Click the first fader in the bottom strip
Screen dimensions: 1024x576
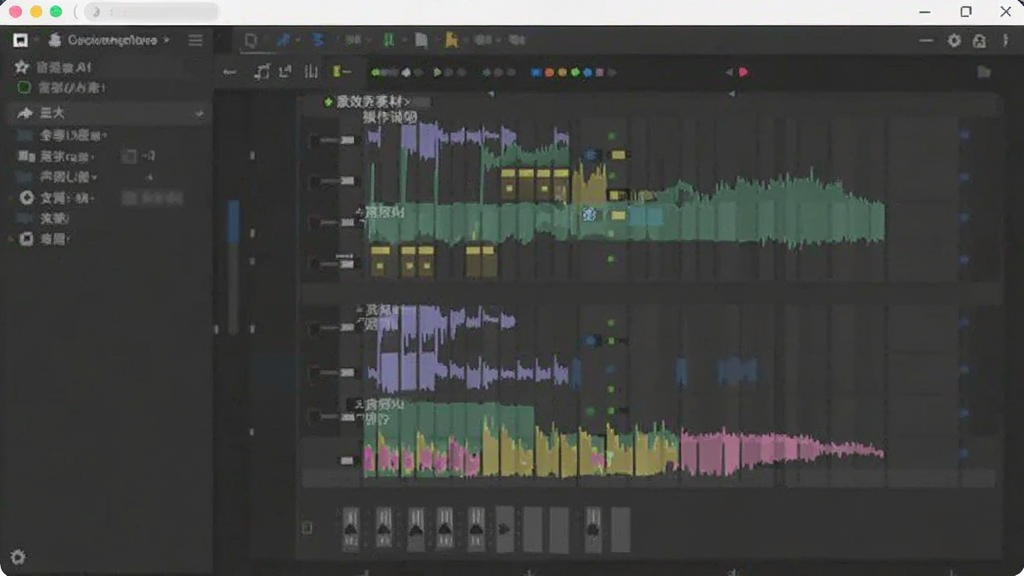[x=351, y=528]
